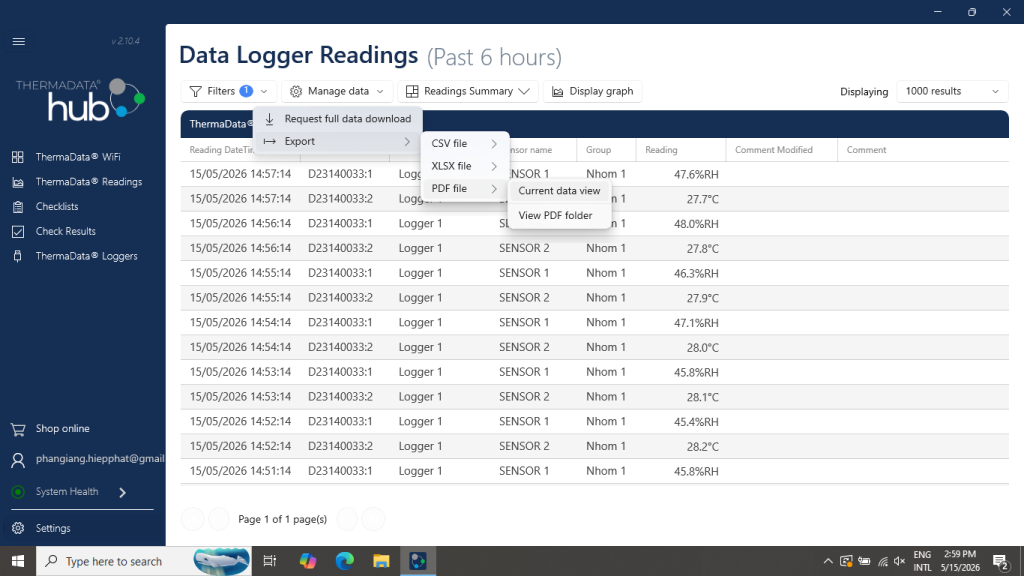The width and height of the screenshot is (1024, 576).
Task: Click the Checklists clipboard icon
Action: pos(18,207)
